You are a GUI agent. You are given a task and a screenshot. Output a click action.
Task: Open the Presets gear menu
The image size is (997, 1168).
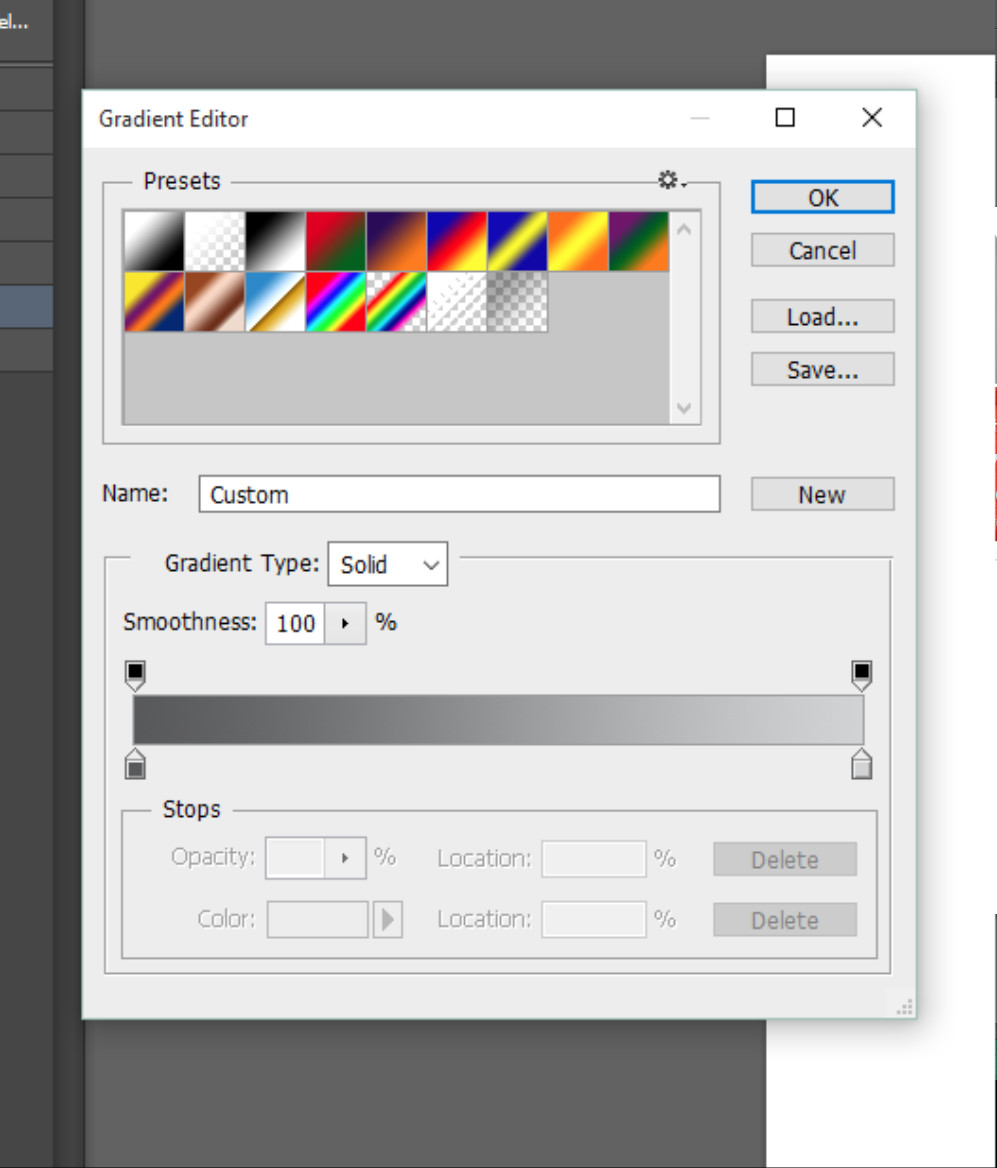(671, 180)
